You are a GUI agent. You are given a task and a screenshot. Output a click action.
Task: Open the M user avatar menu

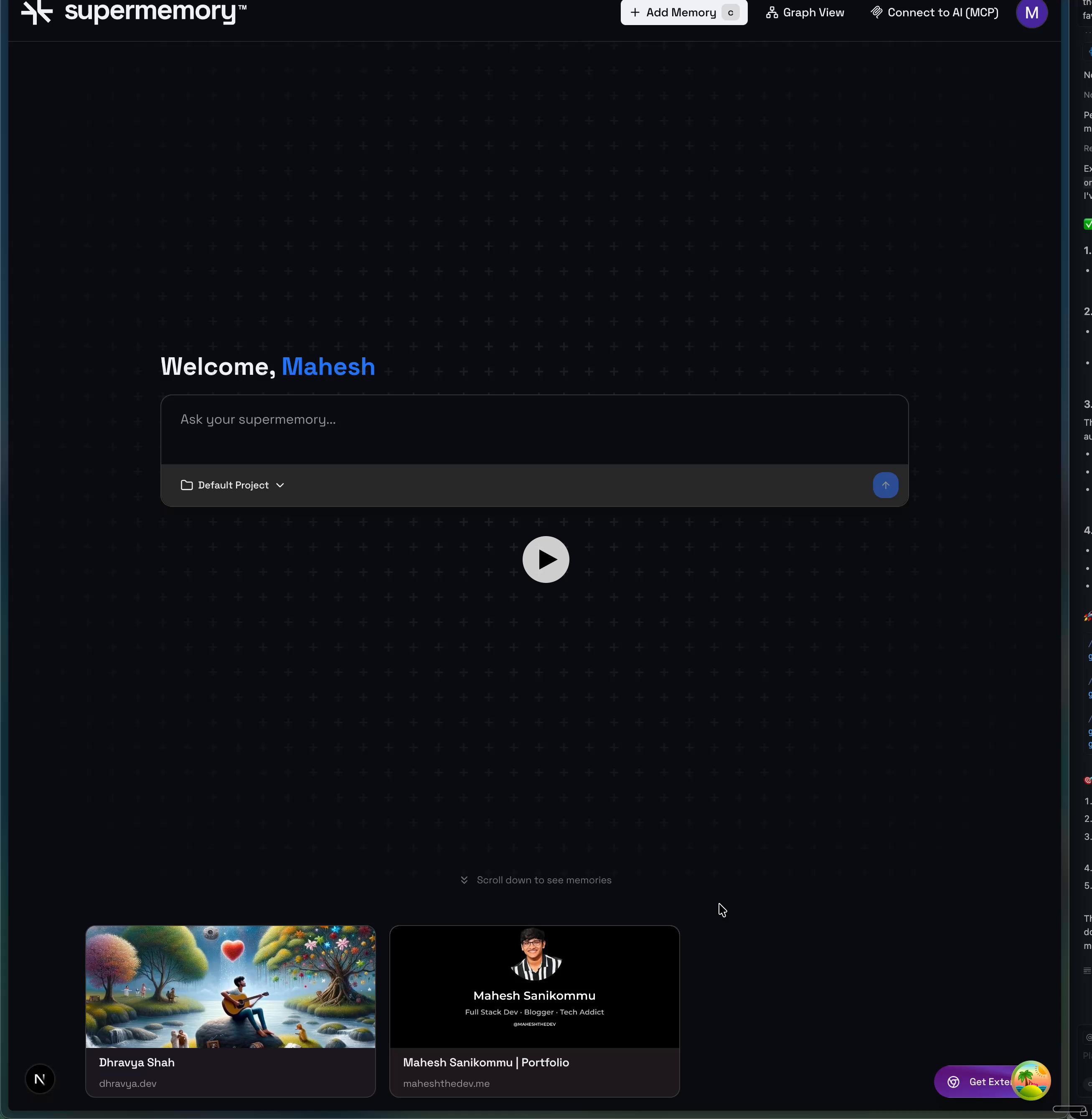(1031, 13)
